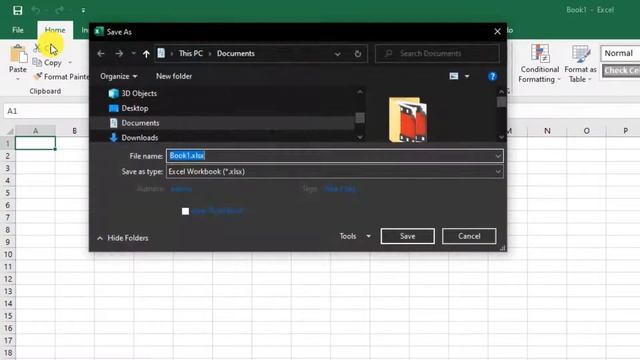Open the Tools dropdown
Screen dimensions: 640x360
click(x=355, y=236)
